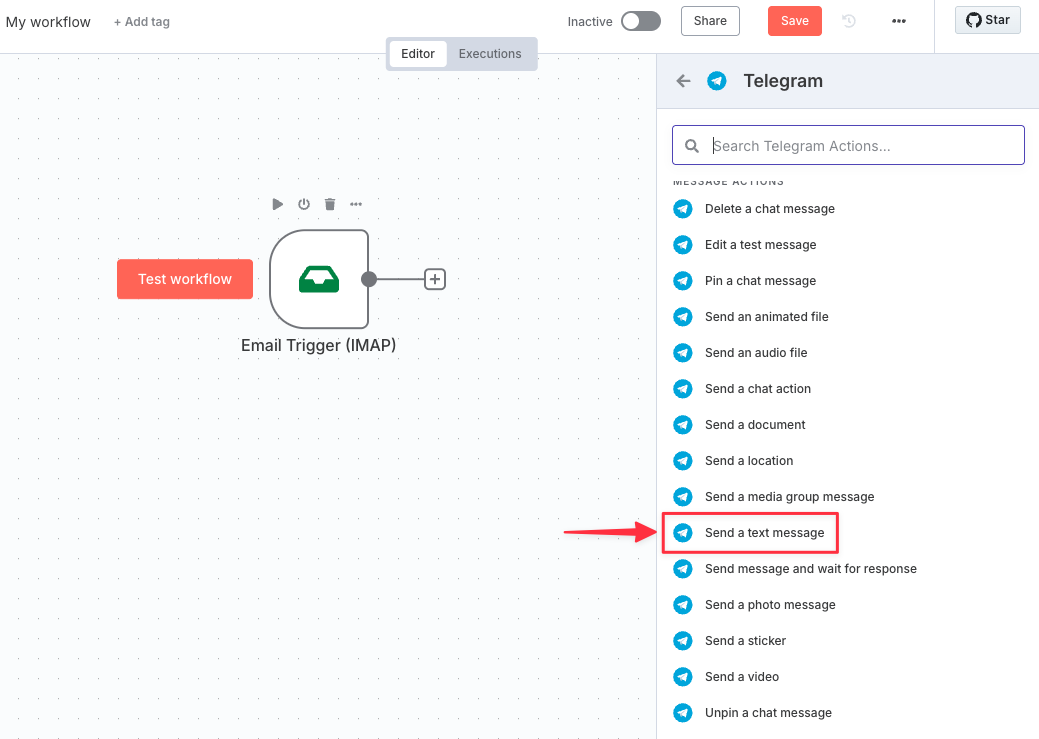
Task: Click Telegram icon beside Delete a chat message
Action: point(683,209)
